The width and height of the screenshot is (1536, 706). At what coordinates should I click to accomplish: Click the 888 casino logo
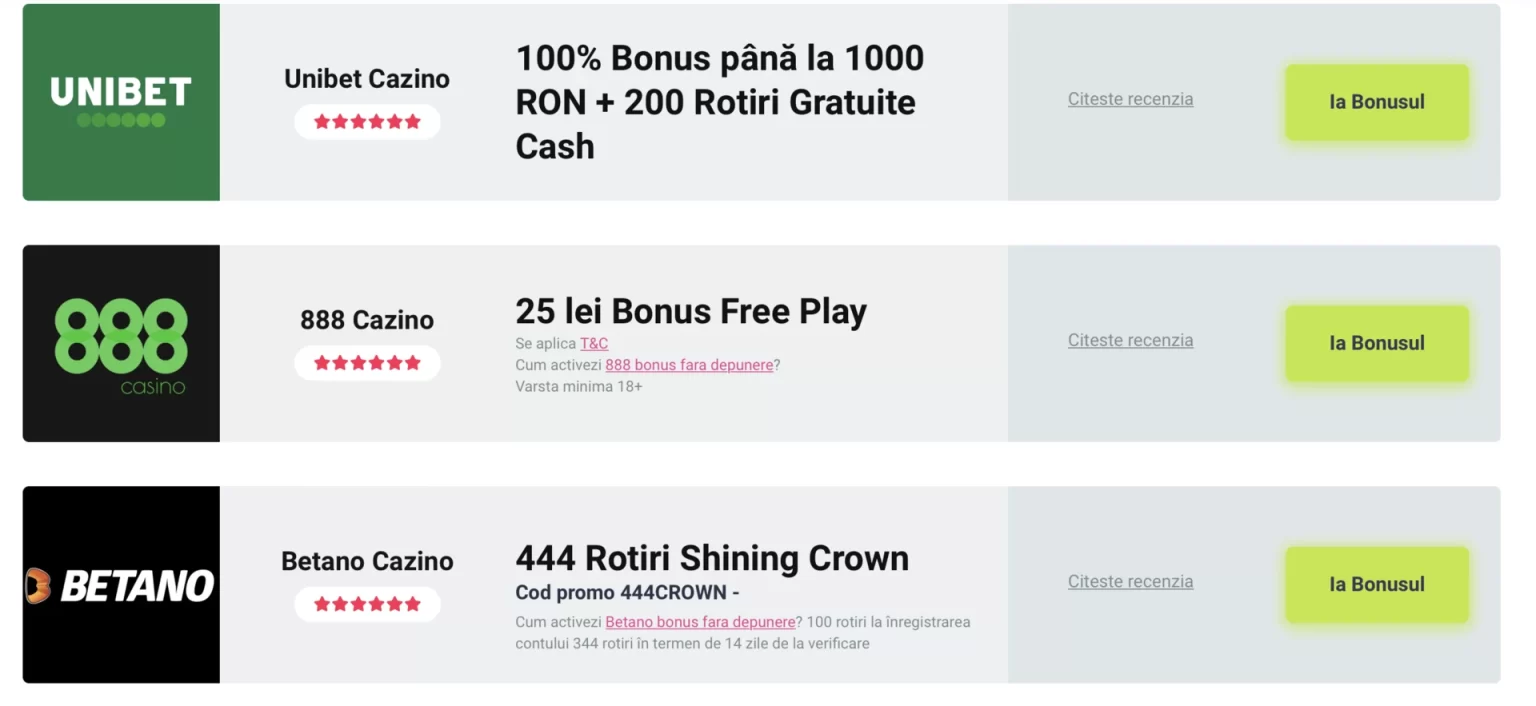click(121, 343)
